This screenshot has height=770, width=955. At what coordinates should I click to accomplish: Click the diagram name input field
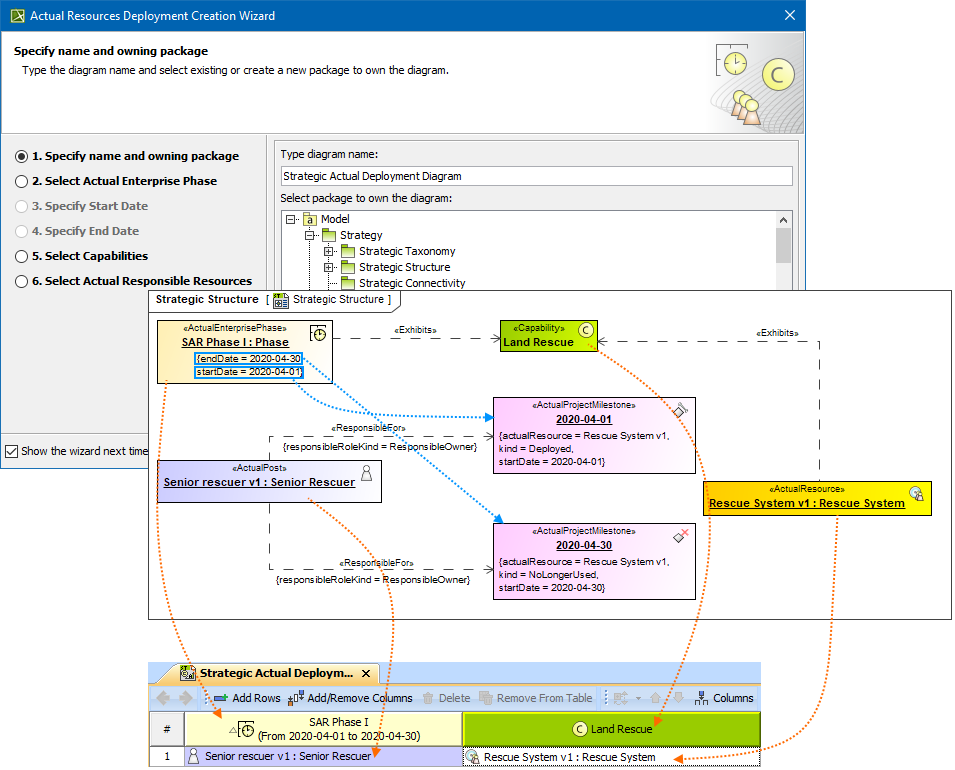click(x=536, y=176)
